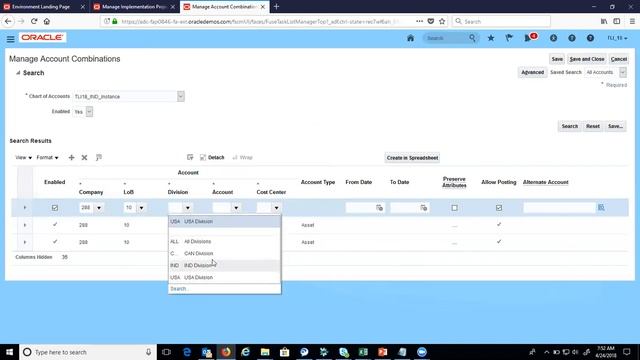Click the Search button
Viewport: 640px width, 360px height.
[569, 126]
